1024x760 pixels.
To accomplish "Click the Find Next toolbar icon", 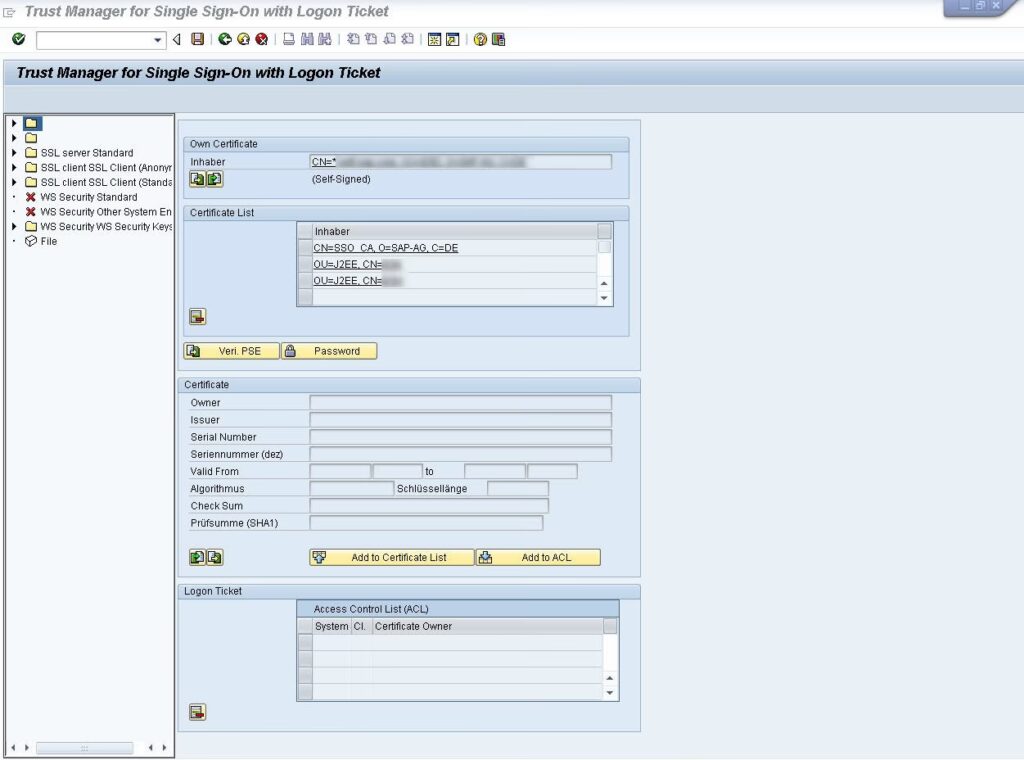I will point(326,40).
